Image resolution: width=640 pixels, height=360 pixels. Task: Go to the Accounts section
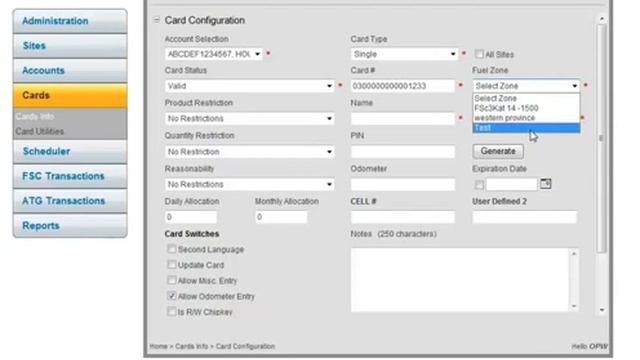(x=70, y=71)
